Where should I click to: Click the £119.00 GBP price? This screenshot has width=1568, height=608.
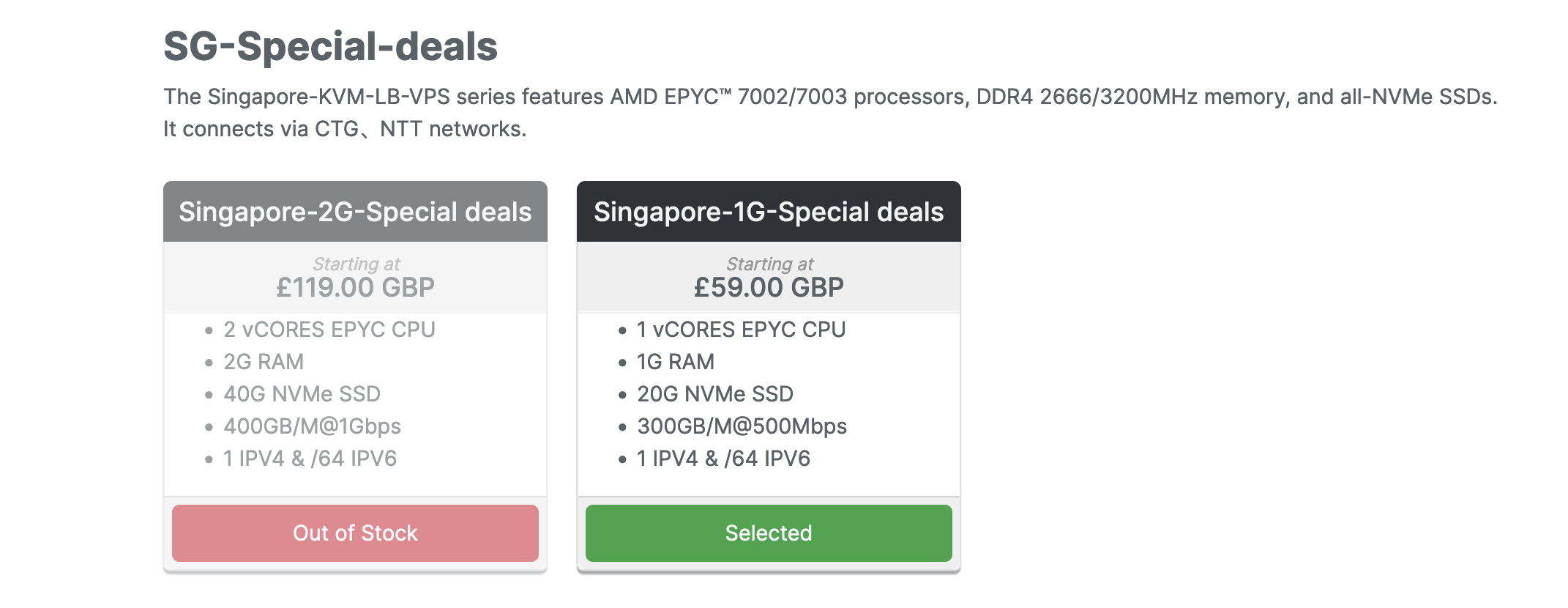355,287
